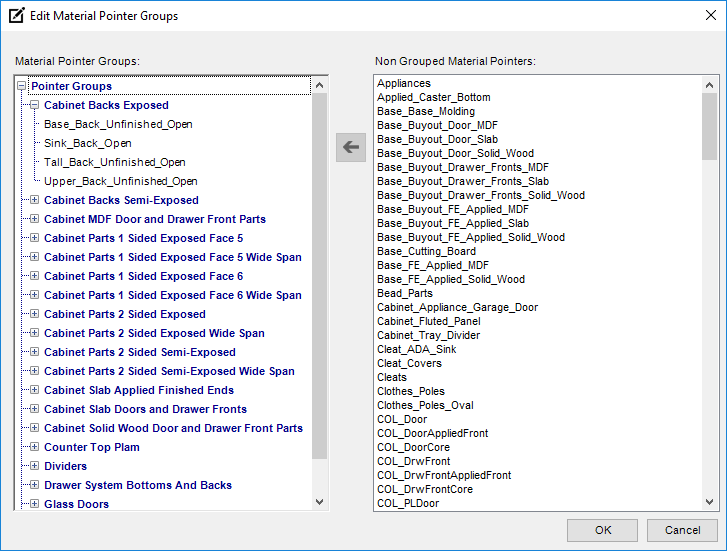The image size is (727, 551).
Task: Collapse the Cabinet Backs Exposed group
Action: 34,105
